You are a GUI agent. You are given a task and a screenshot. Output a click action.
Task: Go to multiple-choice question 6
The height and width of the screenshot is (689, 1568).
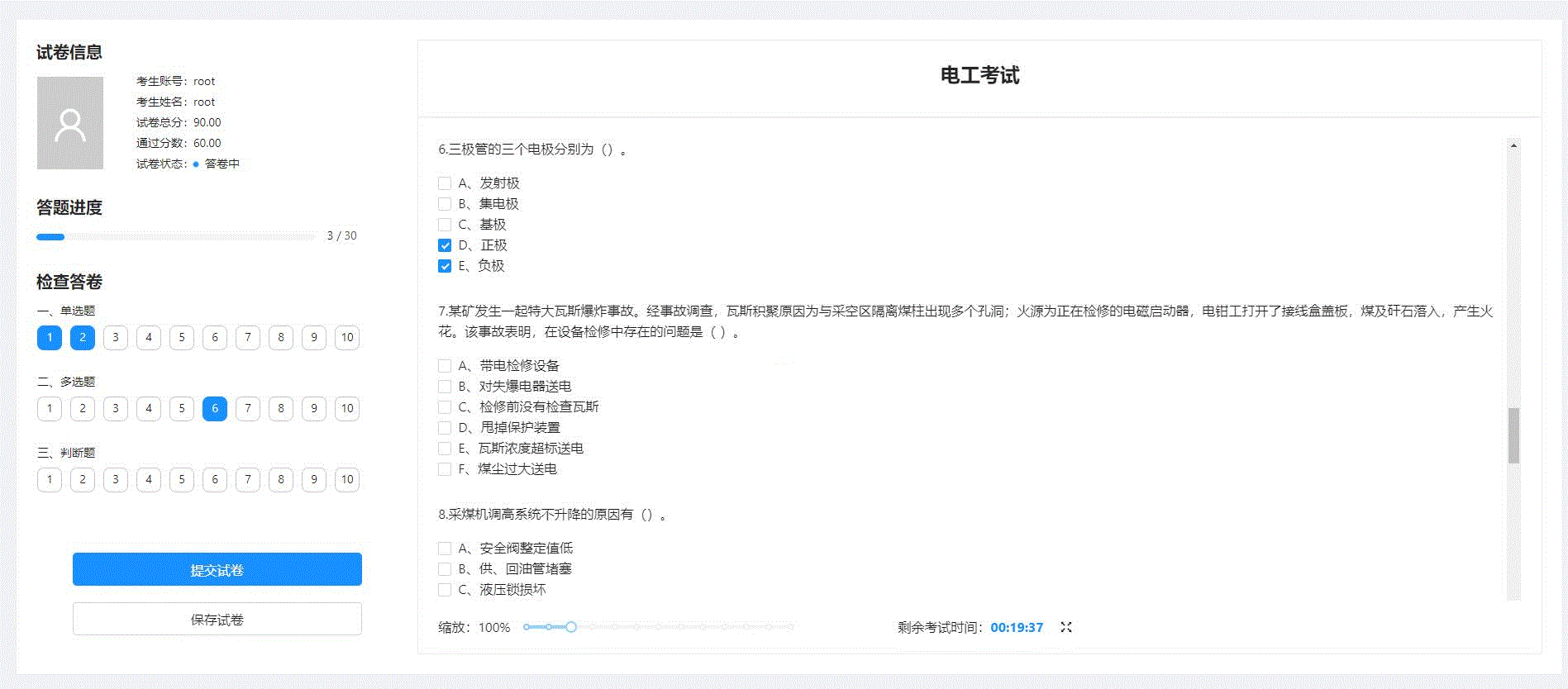click(215, 408)
